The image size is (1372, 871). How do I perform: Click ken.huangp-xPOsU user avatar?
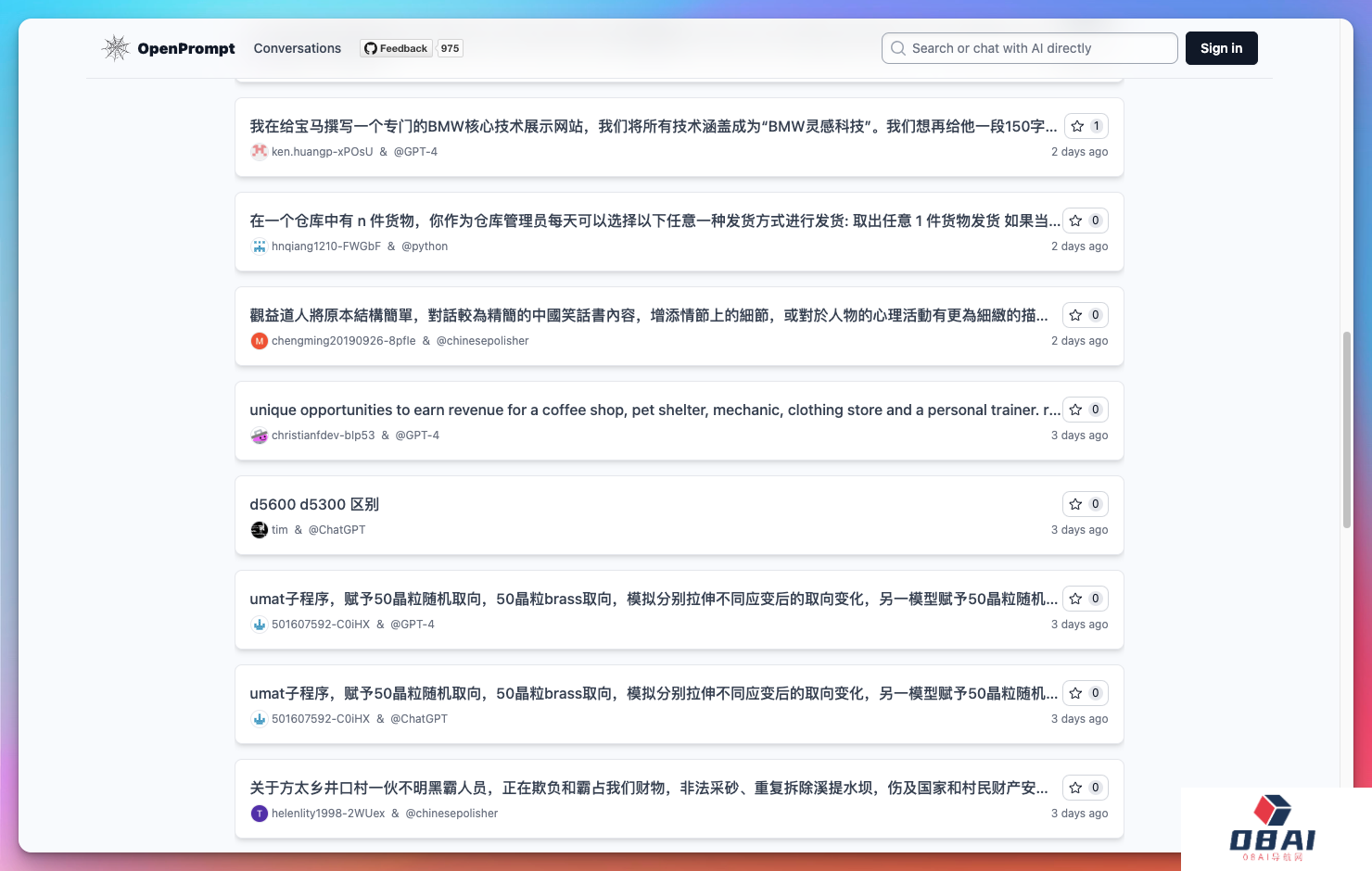pos(260,152)
